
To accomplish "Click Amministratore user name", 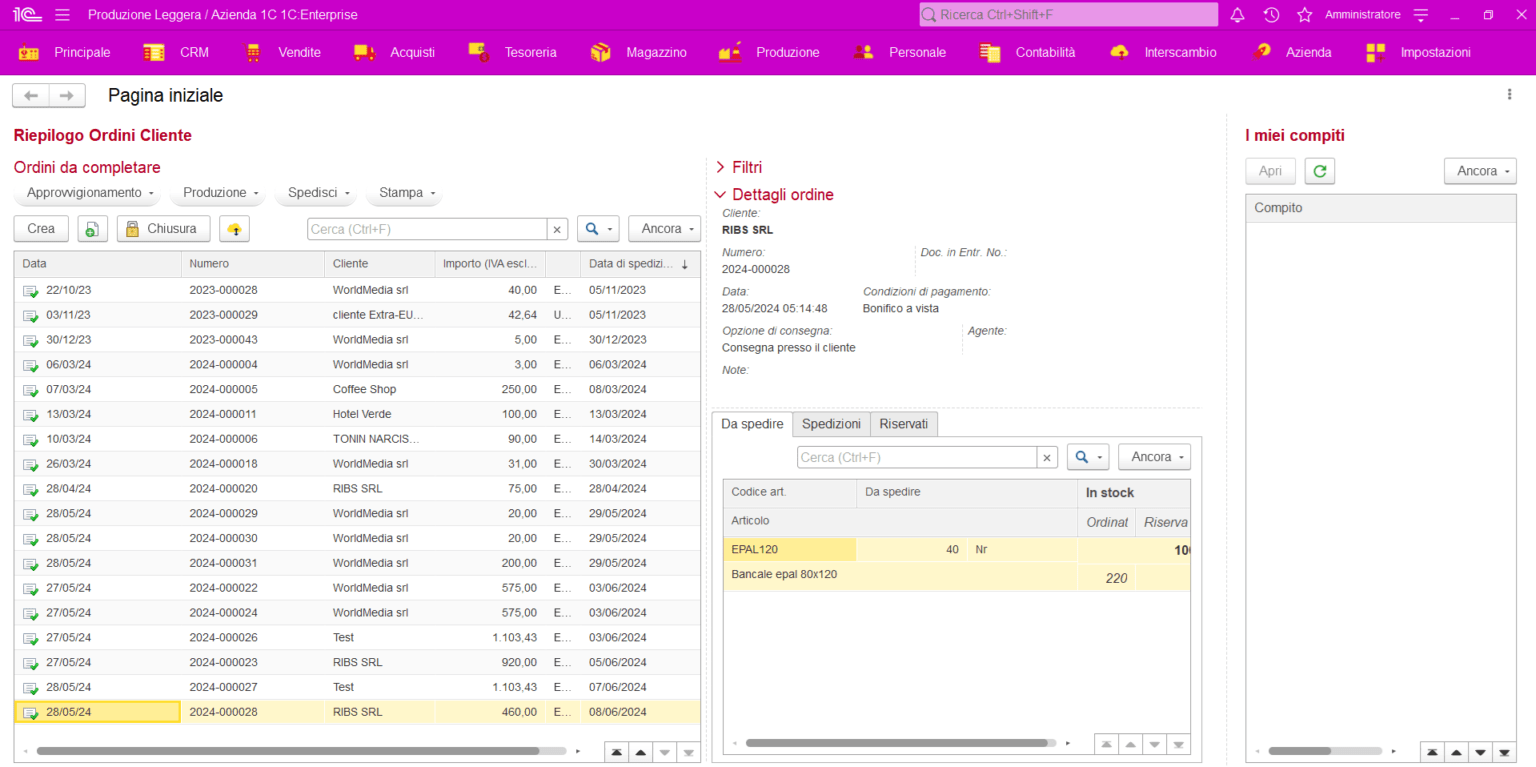I will click(x=1362, y=15).
